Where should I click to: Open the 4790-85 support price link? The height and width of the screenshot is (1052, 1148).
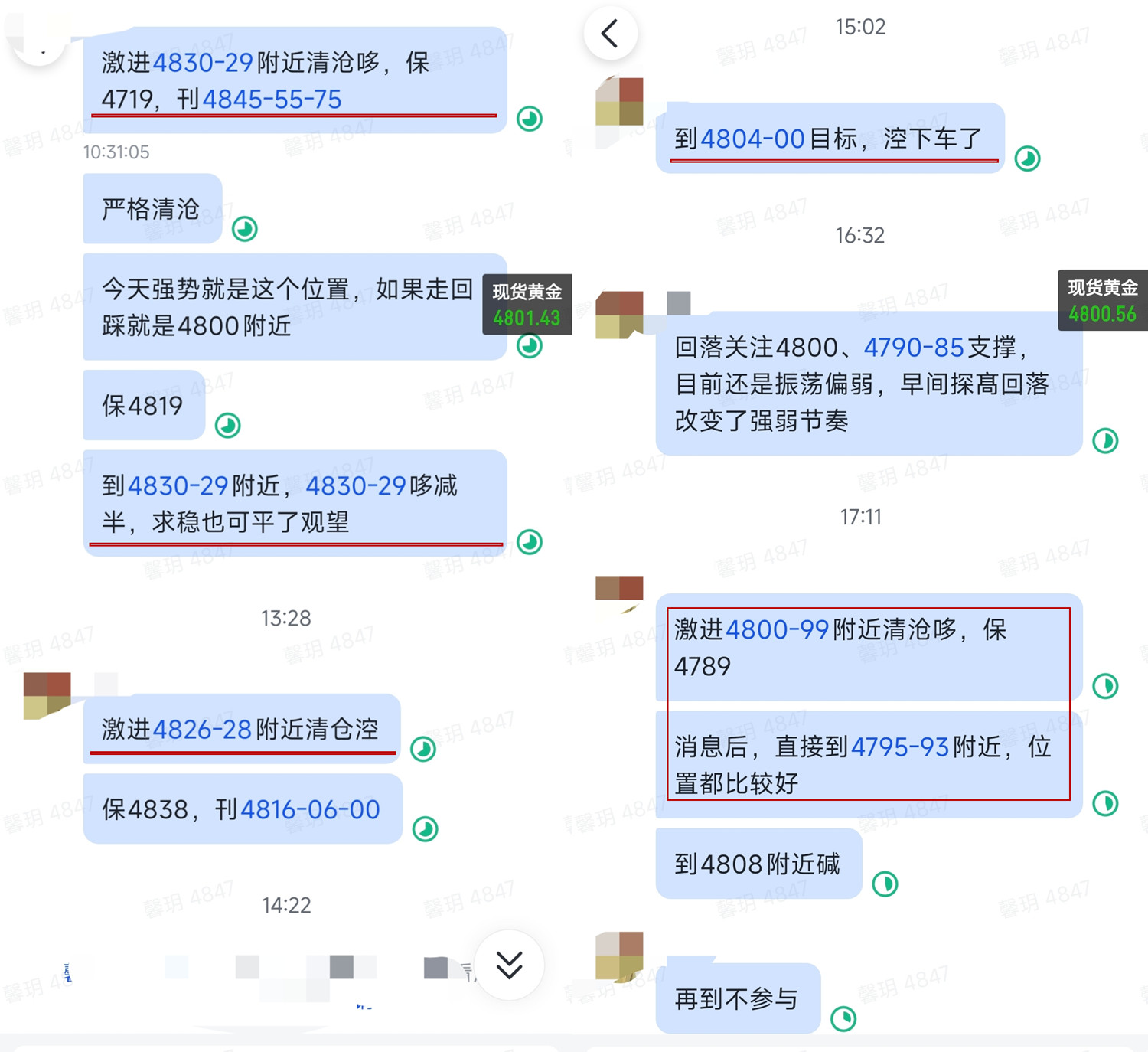(x=914, y=348)
